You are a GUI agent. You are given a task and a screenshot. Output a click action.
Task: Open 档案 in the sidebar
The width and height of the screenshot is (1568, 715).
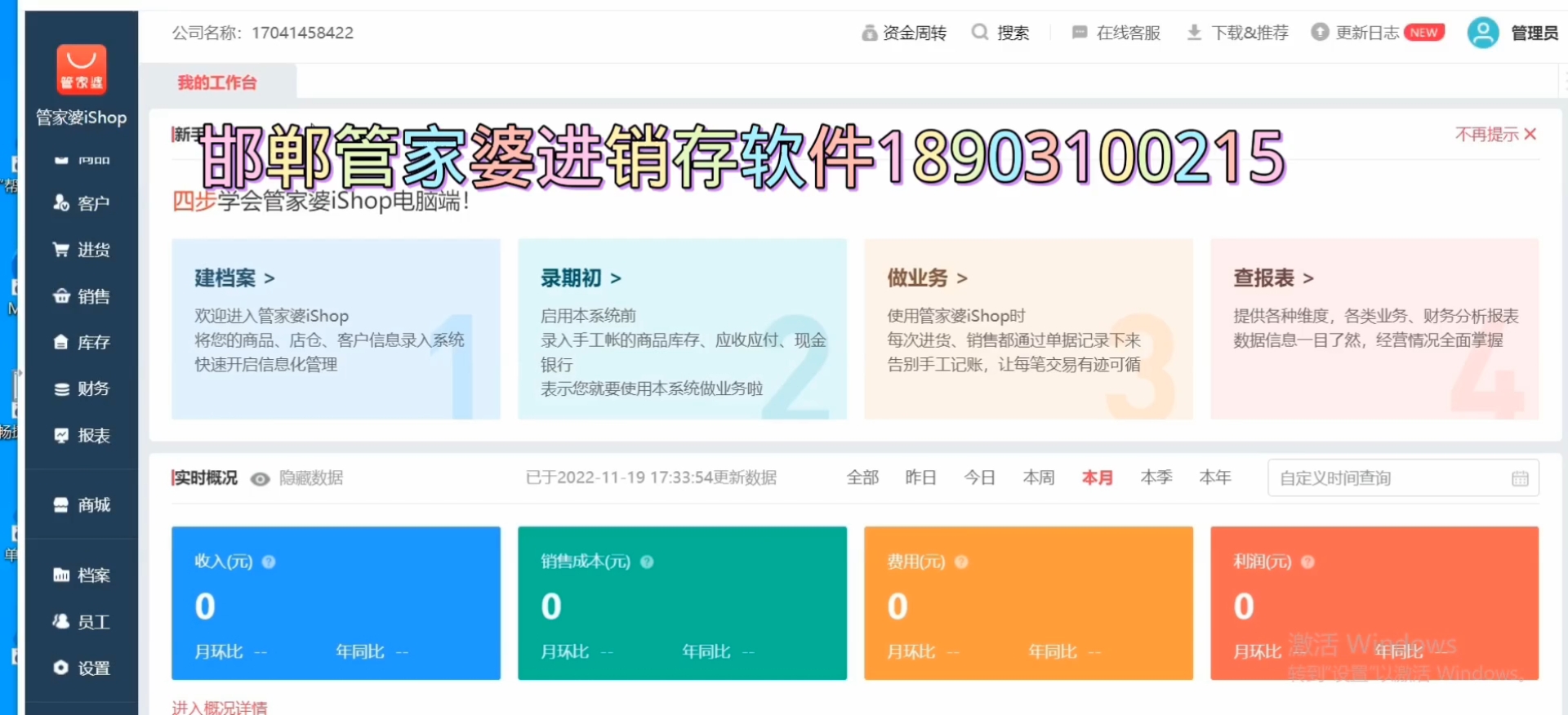(x=81, y=575)
